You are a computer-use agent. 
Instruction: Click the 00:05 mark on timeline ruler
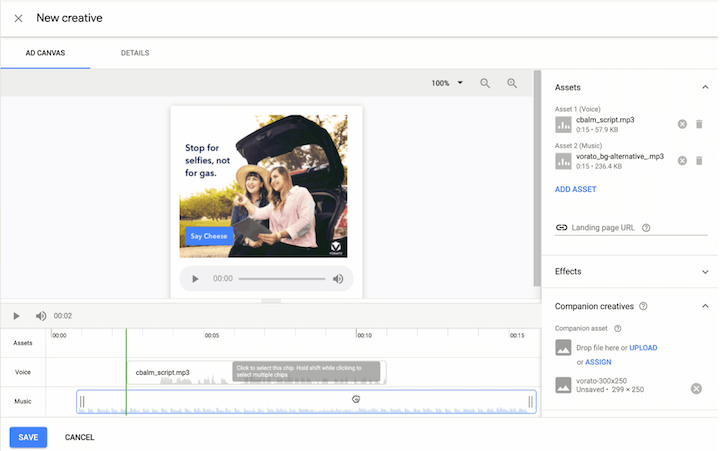pos(212,335)
